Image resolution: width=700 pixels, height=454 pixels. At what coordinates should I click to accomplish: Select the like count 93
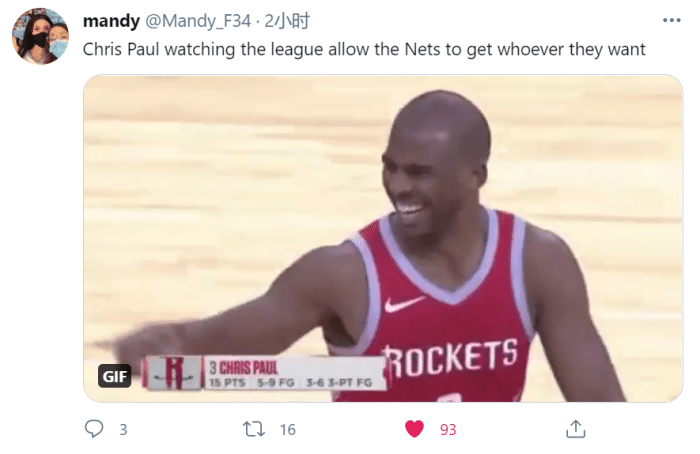click(448, 429)
